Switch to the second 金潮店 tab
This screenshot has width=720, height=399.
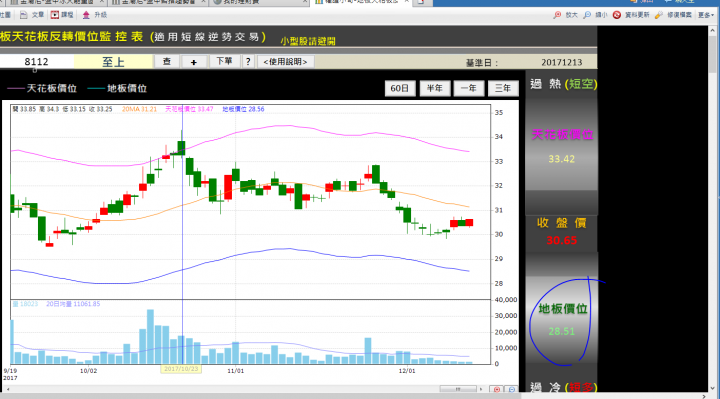158,2
